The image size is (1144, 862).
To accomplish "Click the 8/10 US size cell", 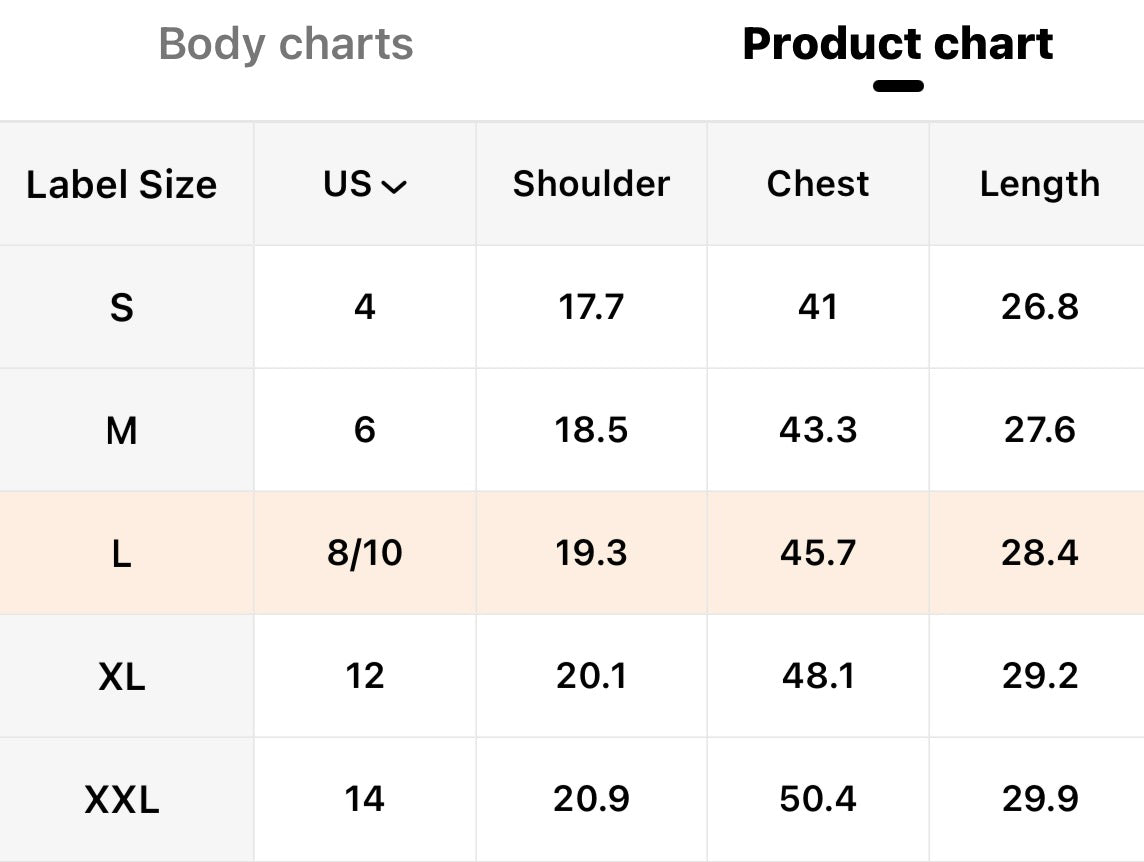I will click(x=365, y=553).
